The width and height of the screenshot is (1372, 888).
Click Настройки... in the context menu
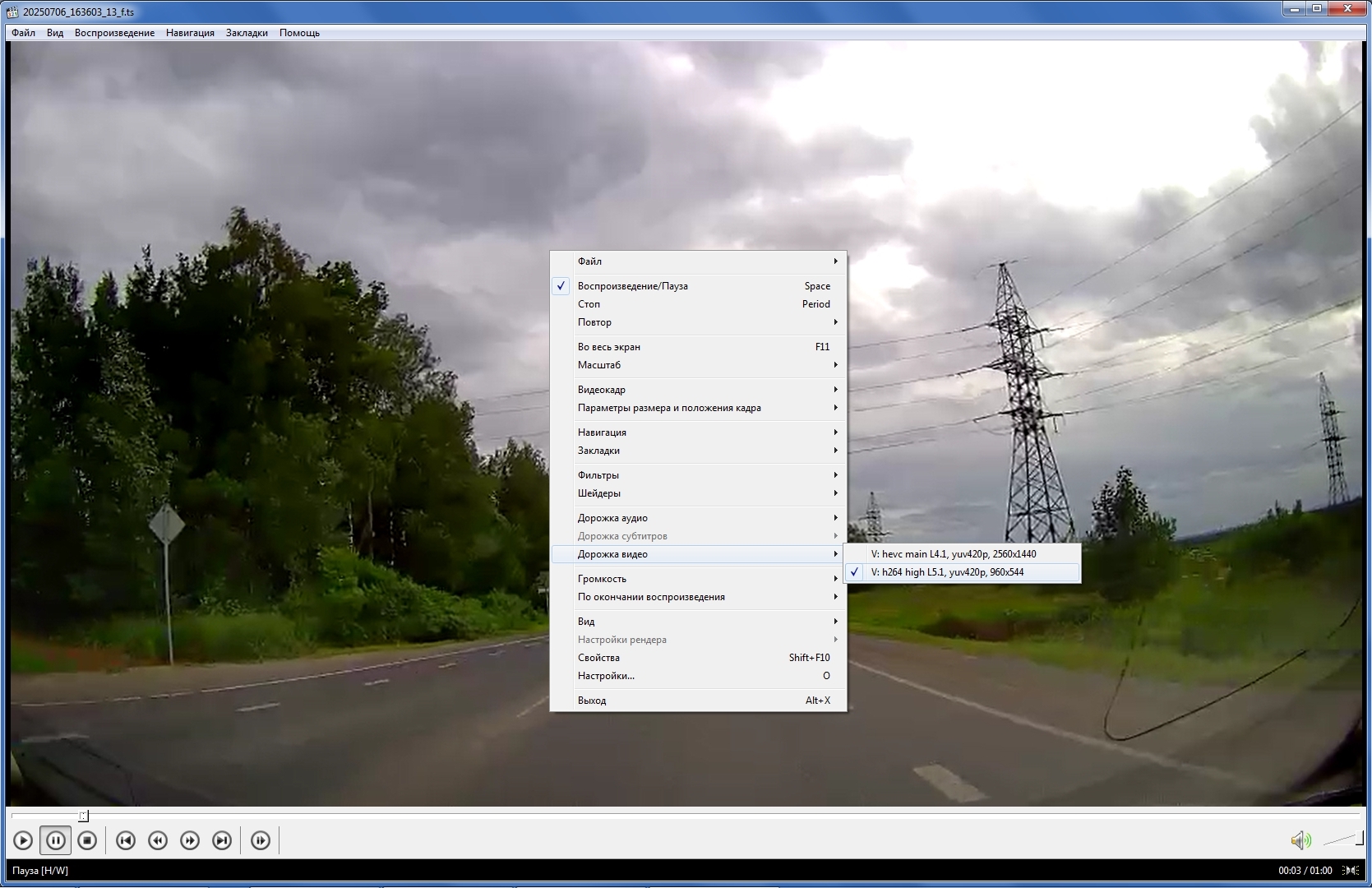click(606, 676)
